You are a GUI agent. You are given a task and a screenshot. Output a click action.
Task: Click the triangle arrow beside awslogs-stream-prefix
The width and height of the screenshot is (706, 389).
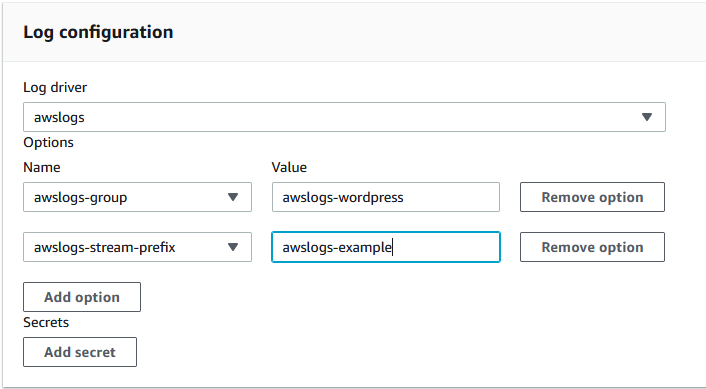233,247
